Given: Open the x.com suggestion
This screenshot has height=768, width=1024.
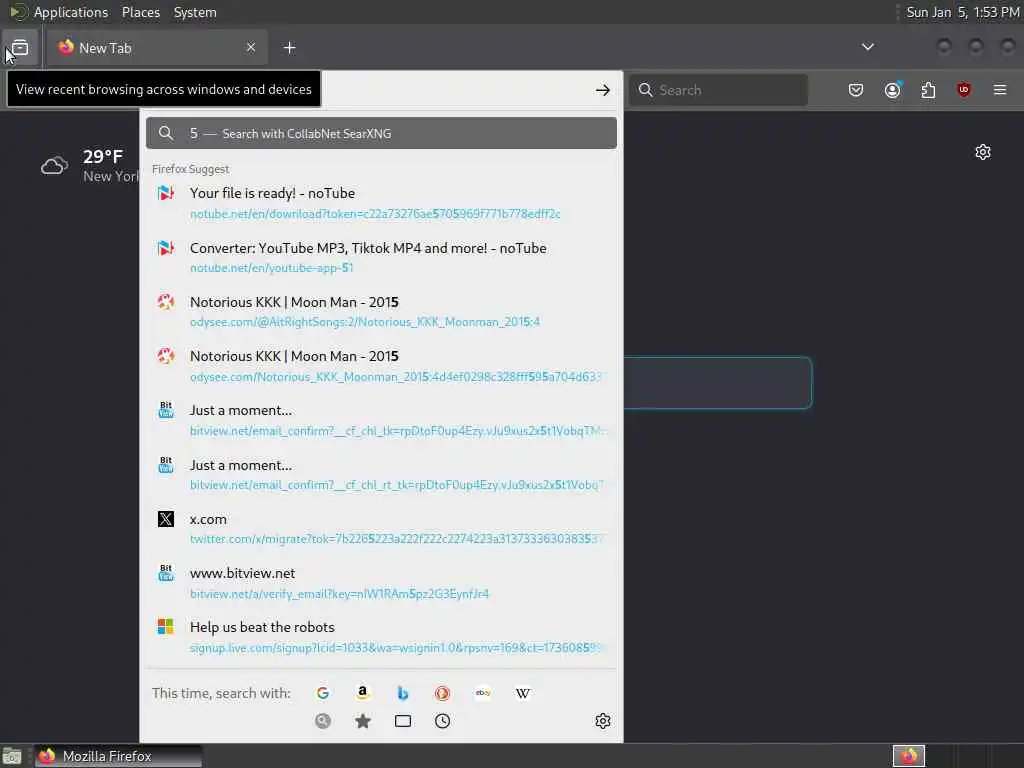Looking at the screenshot, I should click(381, 528).
